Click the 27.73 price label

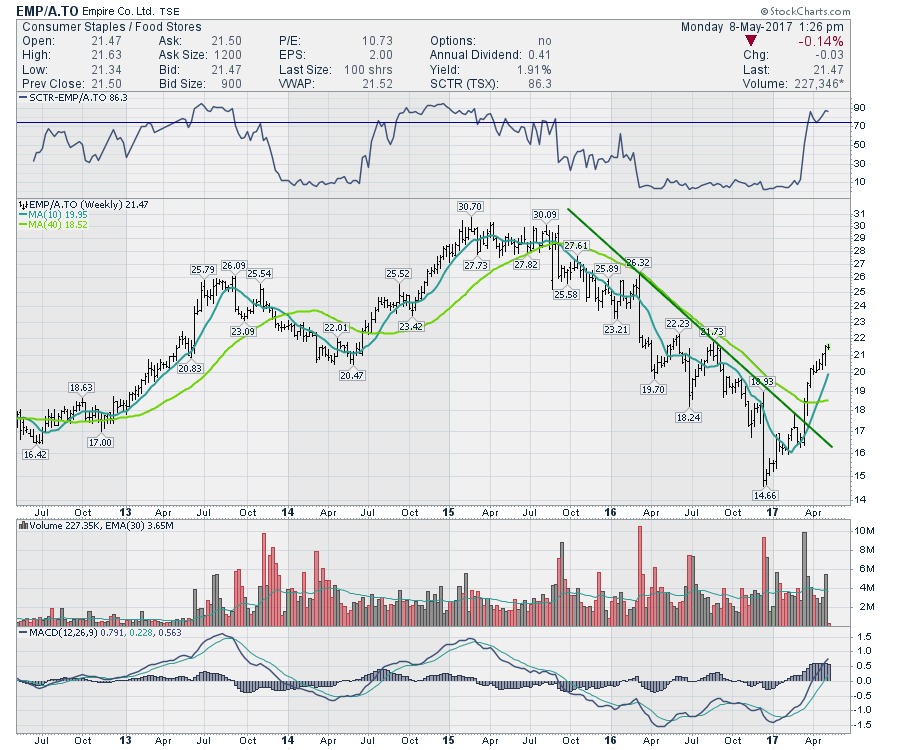click(x=476, y=266)
